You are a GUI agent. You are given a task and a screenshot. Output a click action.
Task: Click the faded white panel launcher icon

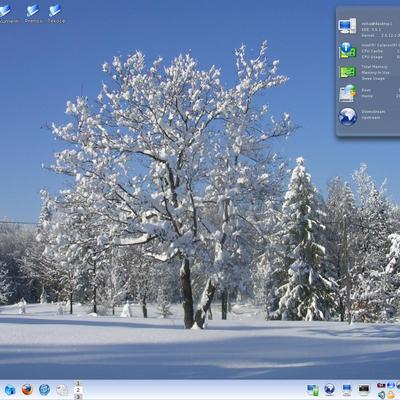62,390
